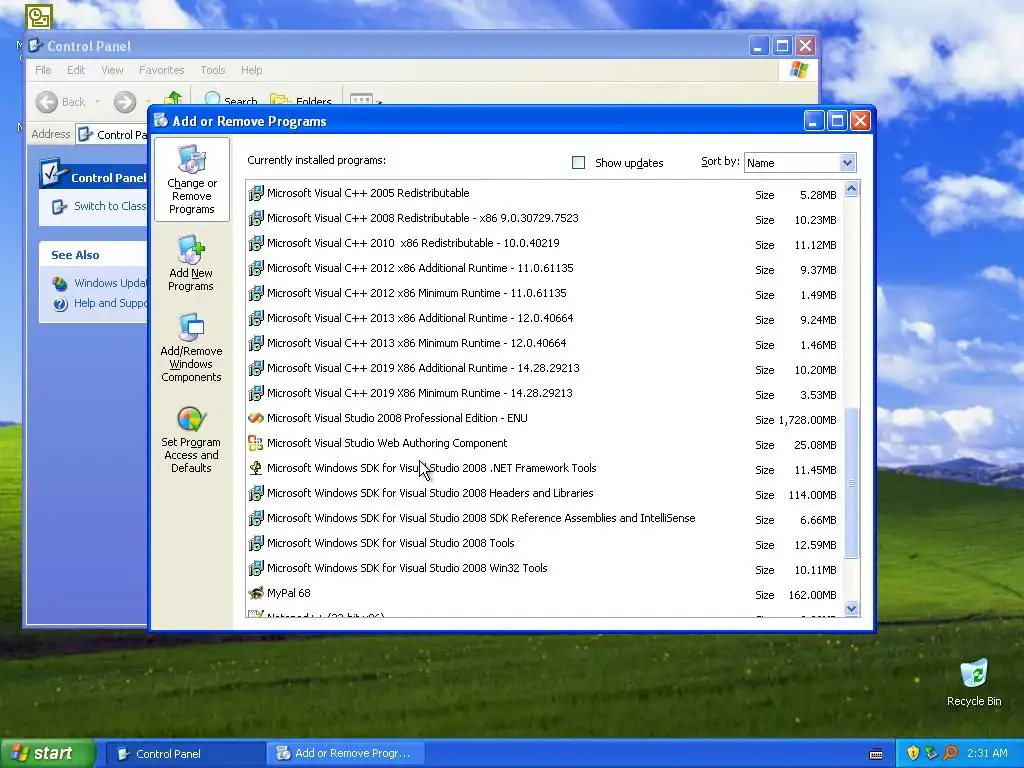Click scroll down arrow in programs list
1024x768 pixels.
click(x=851, y=609)
